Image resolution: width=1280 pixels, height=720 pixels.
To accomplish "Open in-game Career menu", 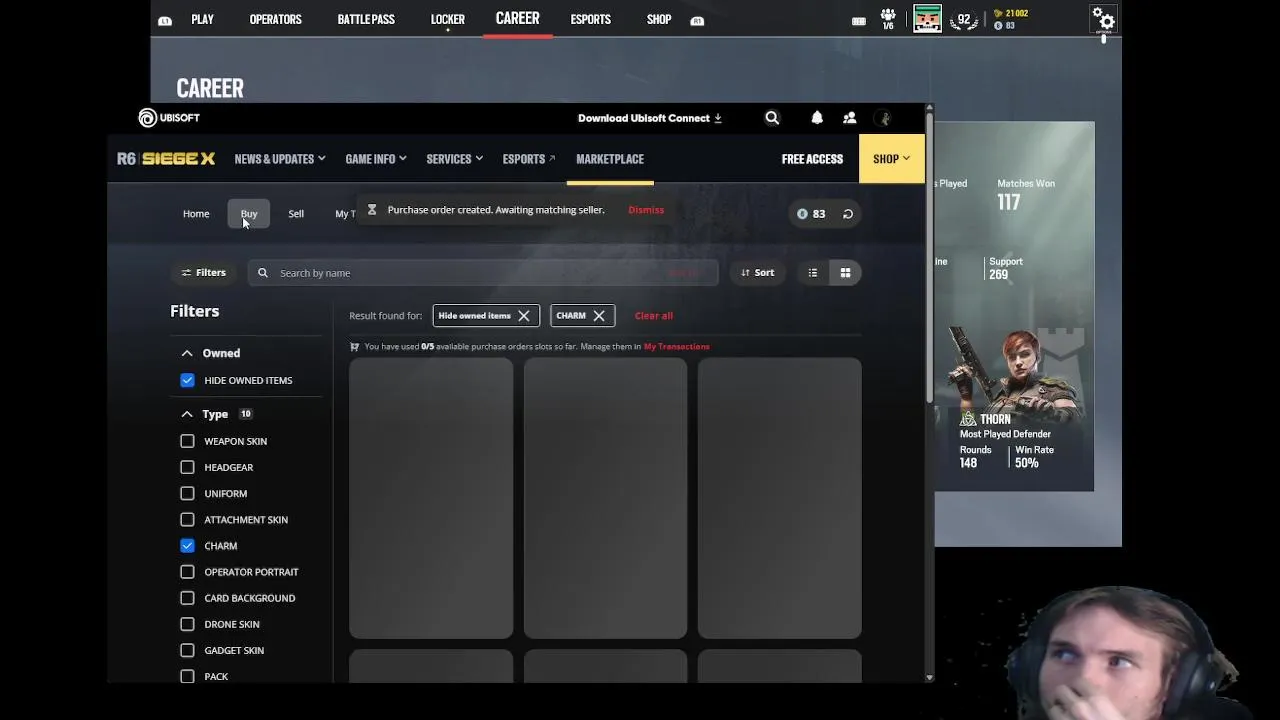I will click(x=517, y=19).
